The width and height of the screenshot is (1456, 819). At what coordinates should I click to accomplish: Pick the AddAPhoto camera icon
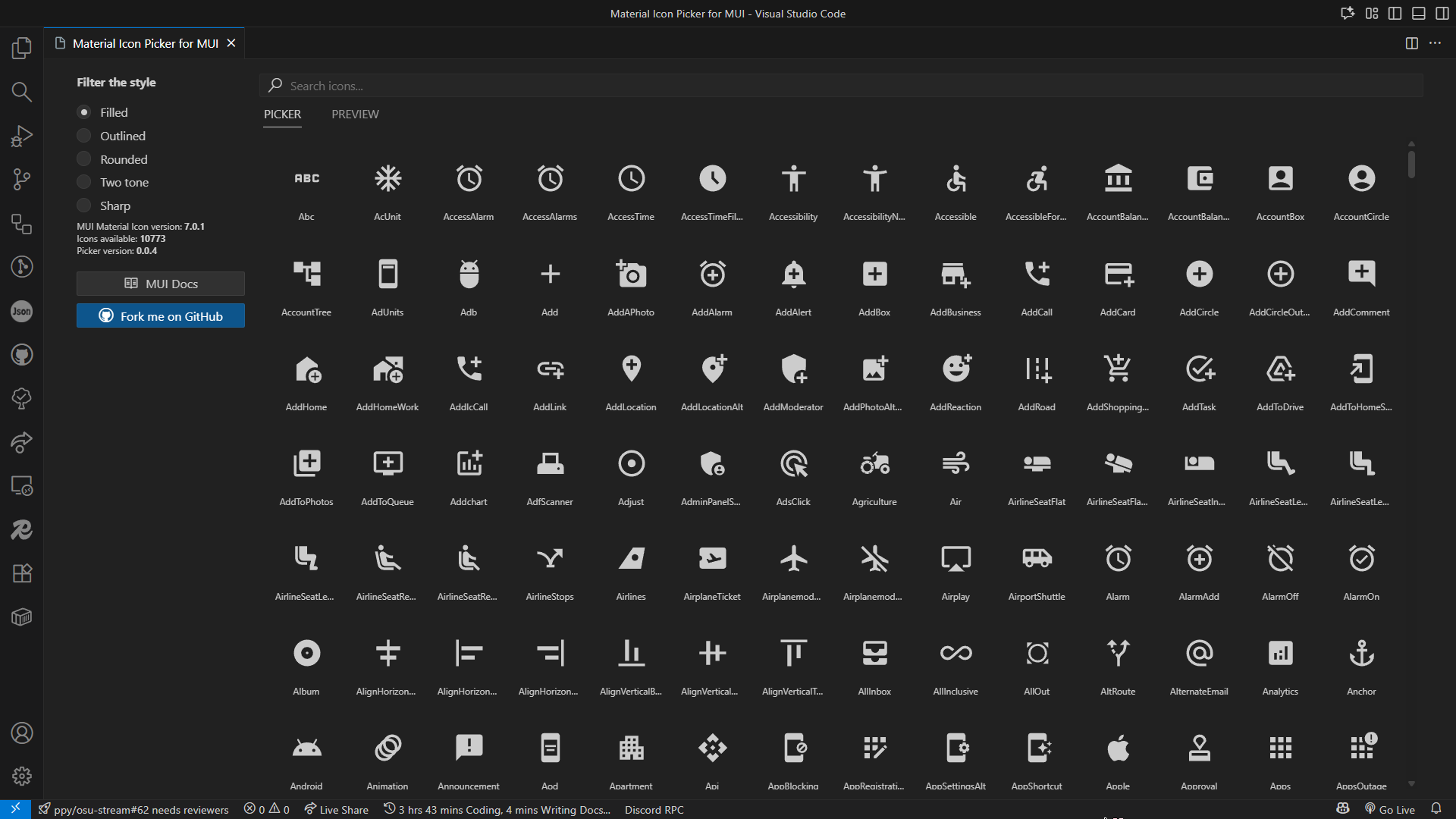(x=631, y=274)
